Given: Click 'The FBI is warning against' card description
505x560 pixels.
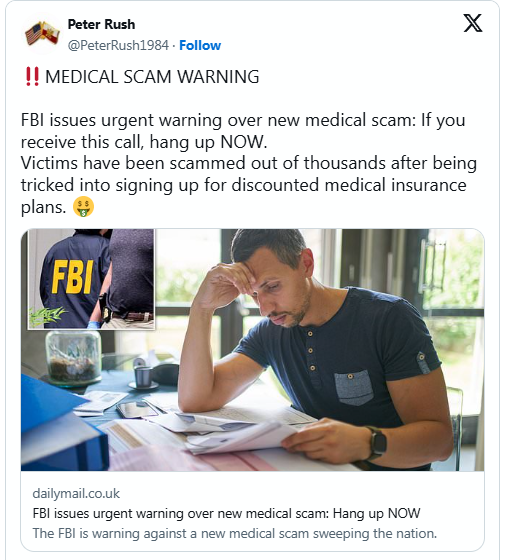Looking at the screenshot, I should pyautogui.click(x=235, y=534).
